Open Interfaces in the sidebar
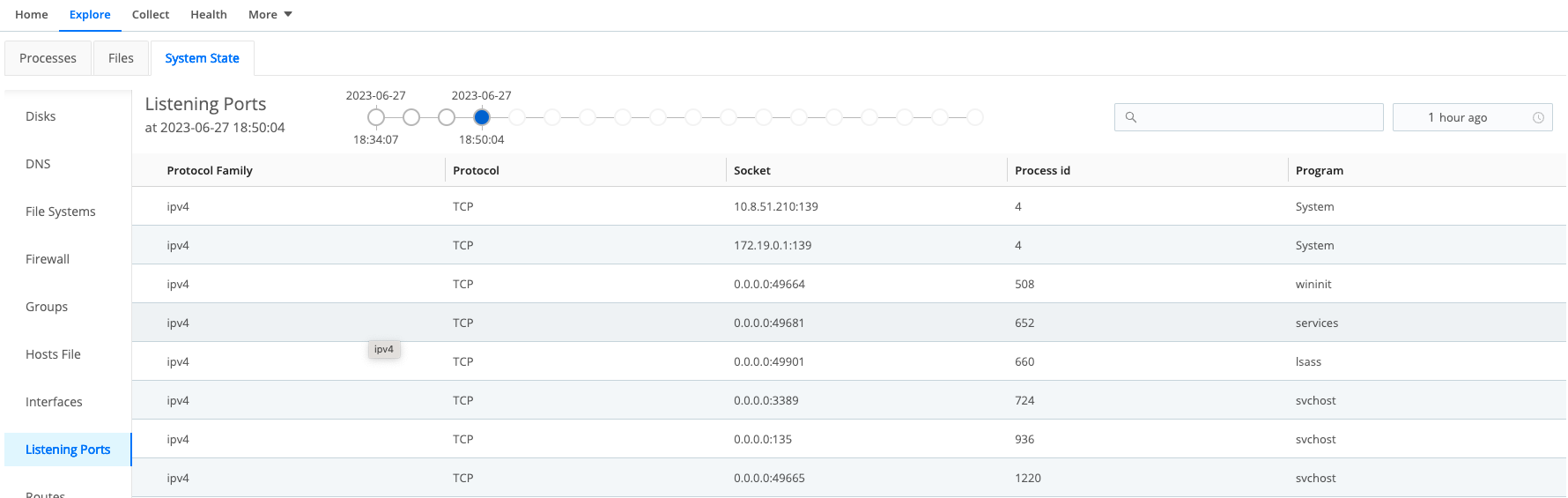The image size is (1568, 498). 54,402
